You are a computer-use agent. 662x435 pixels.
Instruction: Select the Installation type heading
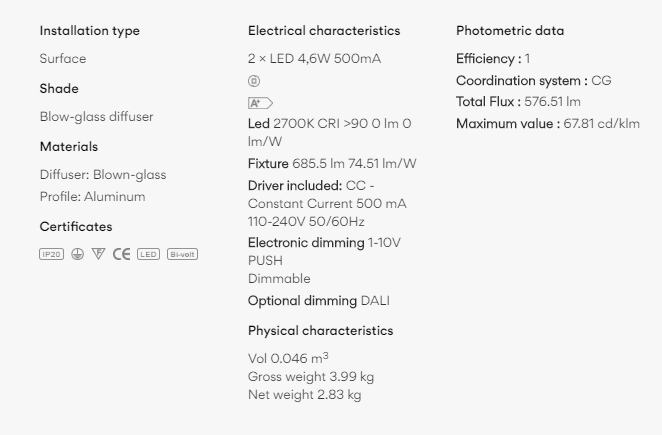(x=90, y=31)
